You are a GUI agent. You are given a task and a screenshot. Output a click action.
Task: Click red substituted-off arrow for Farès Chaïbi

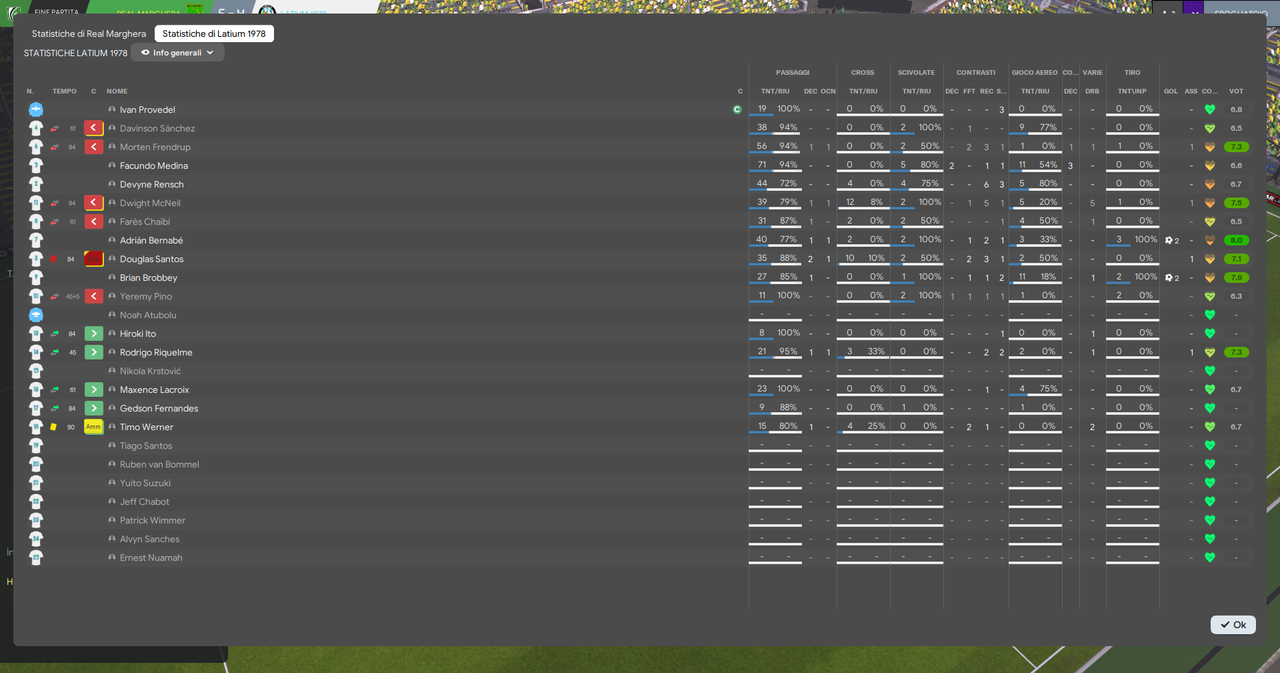[93, 222]
